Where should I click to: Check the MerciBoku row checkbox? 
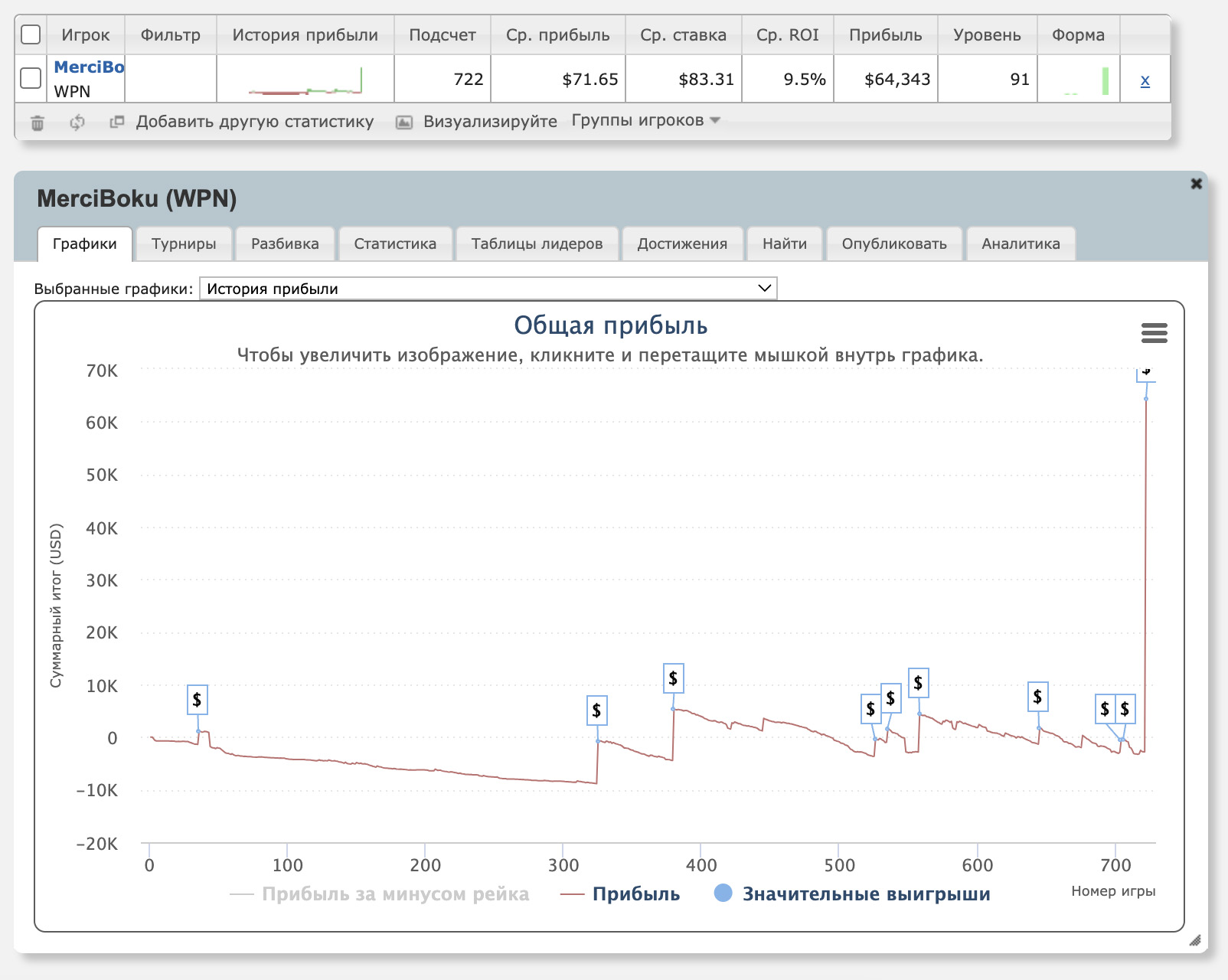31,78
